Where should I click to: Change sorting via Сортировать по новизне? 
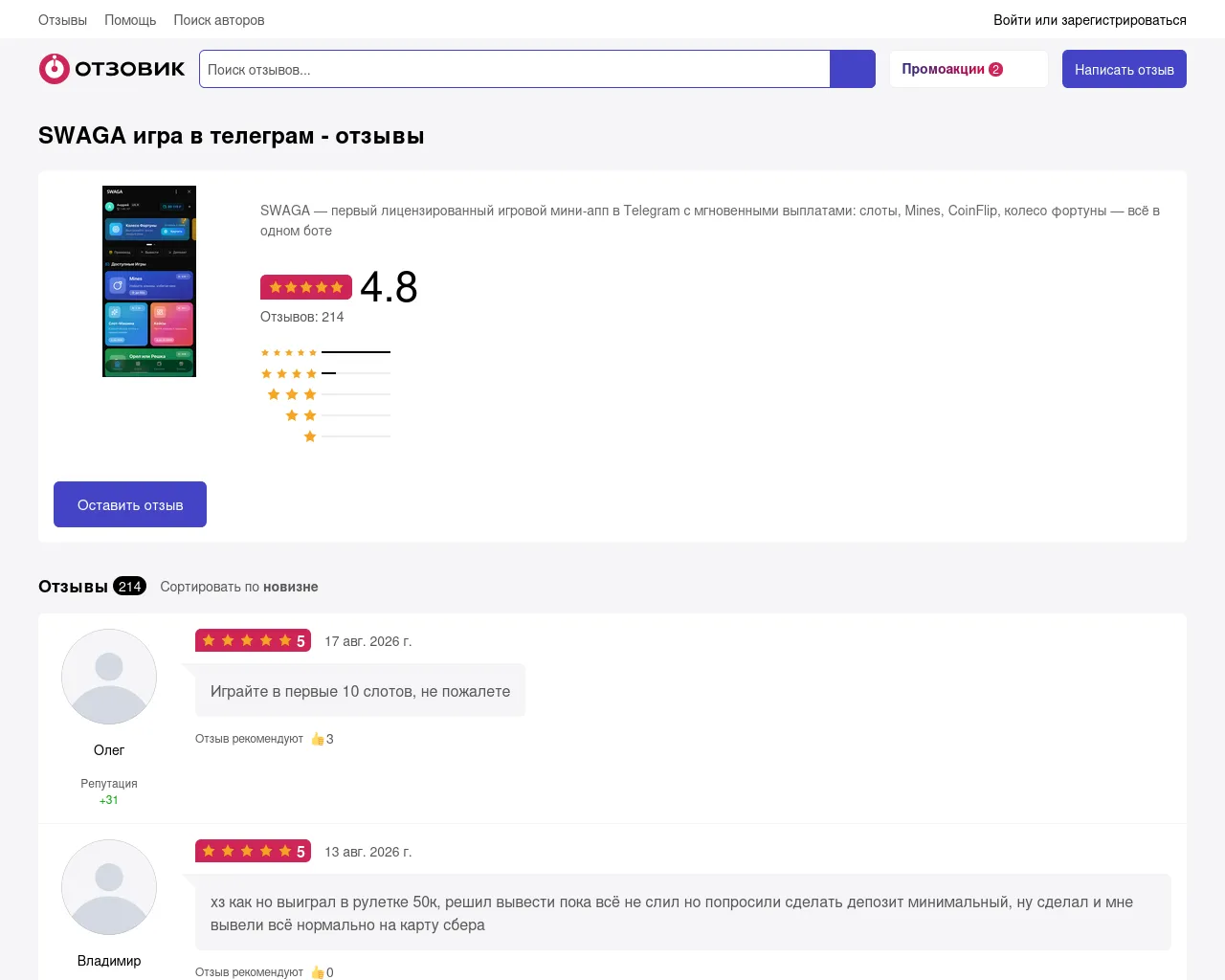239,587
